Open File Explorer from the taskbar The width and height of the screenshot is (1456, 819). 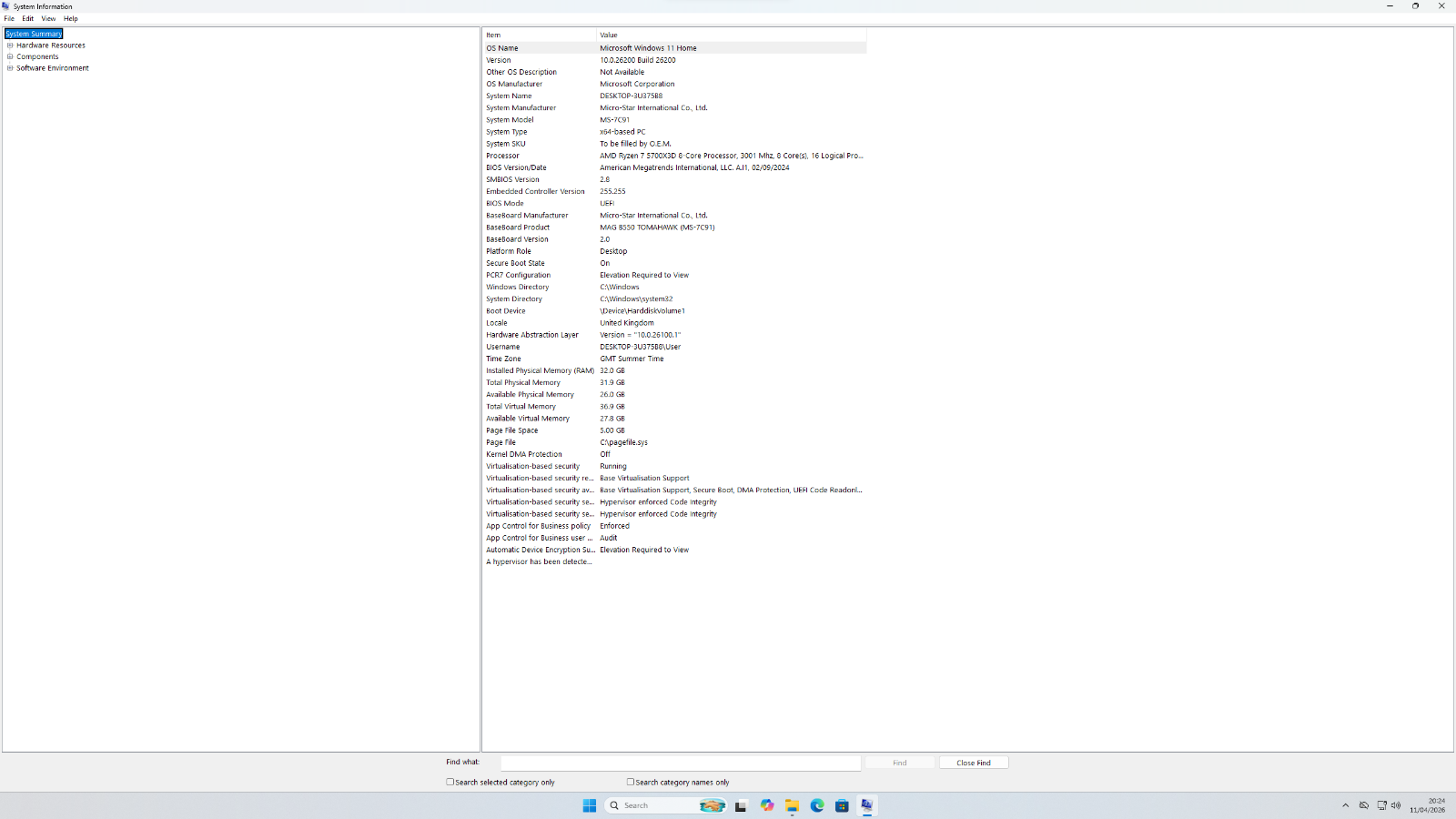[792, 805]
